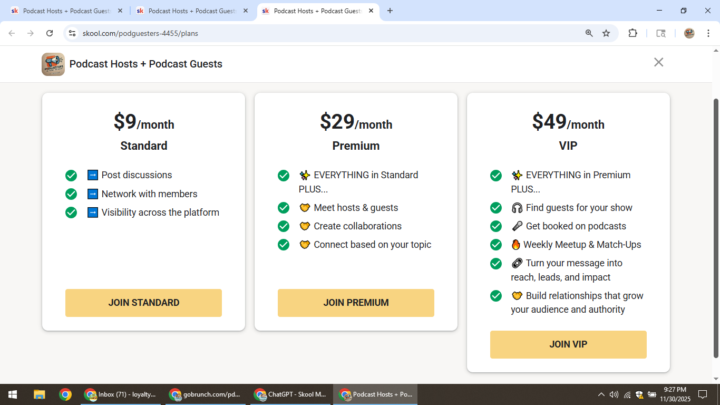
Task: Click the headphones icon for Find guests
Action: pyautogui.click(x=517, y=208)
